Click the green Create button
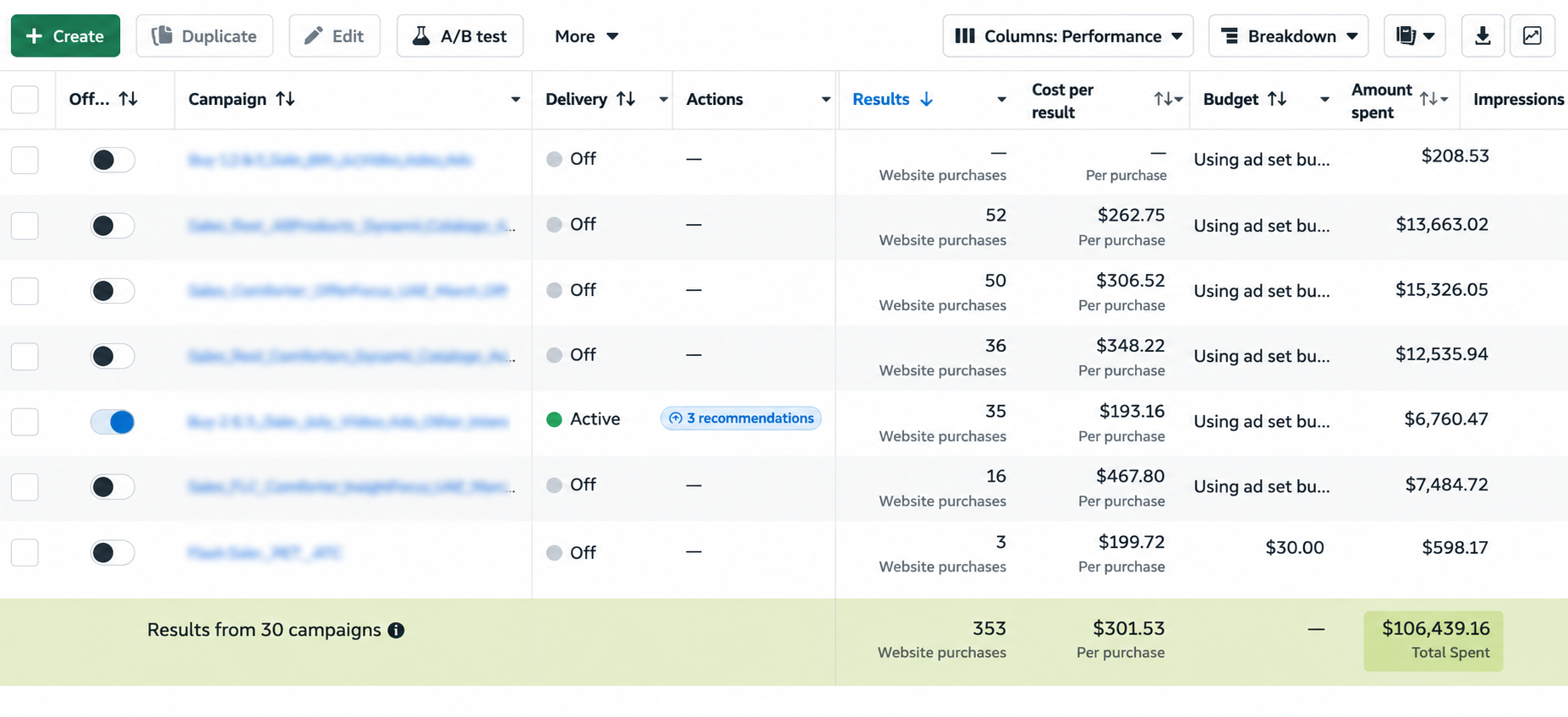The width and height of the screenshot is (1568, 717). tap(65, 36)
